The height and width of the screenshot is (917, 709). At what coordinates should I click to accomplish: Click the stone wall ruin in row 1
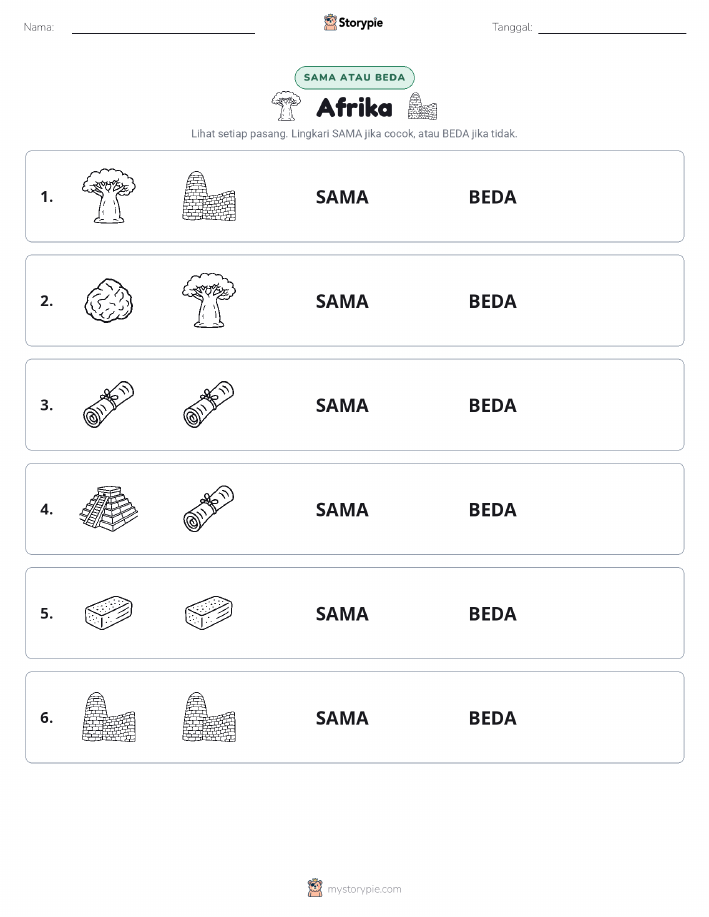tap(209, 196)
